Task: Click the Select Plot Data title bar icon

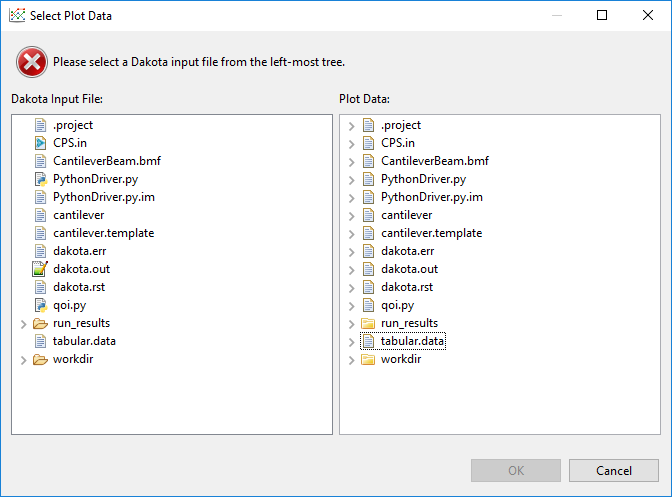Action: click(17, 15)
